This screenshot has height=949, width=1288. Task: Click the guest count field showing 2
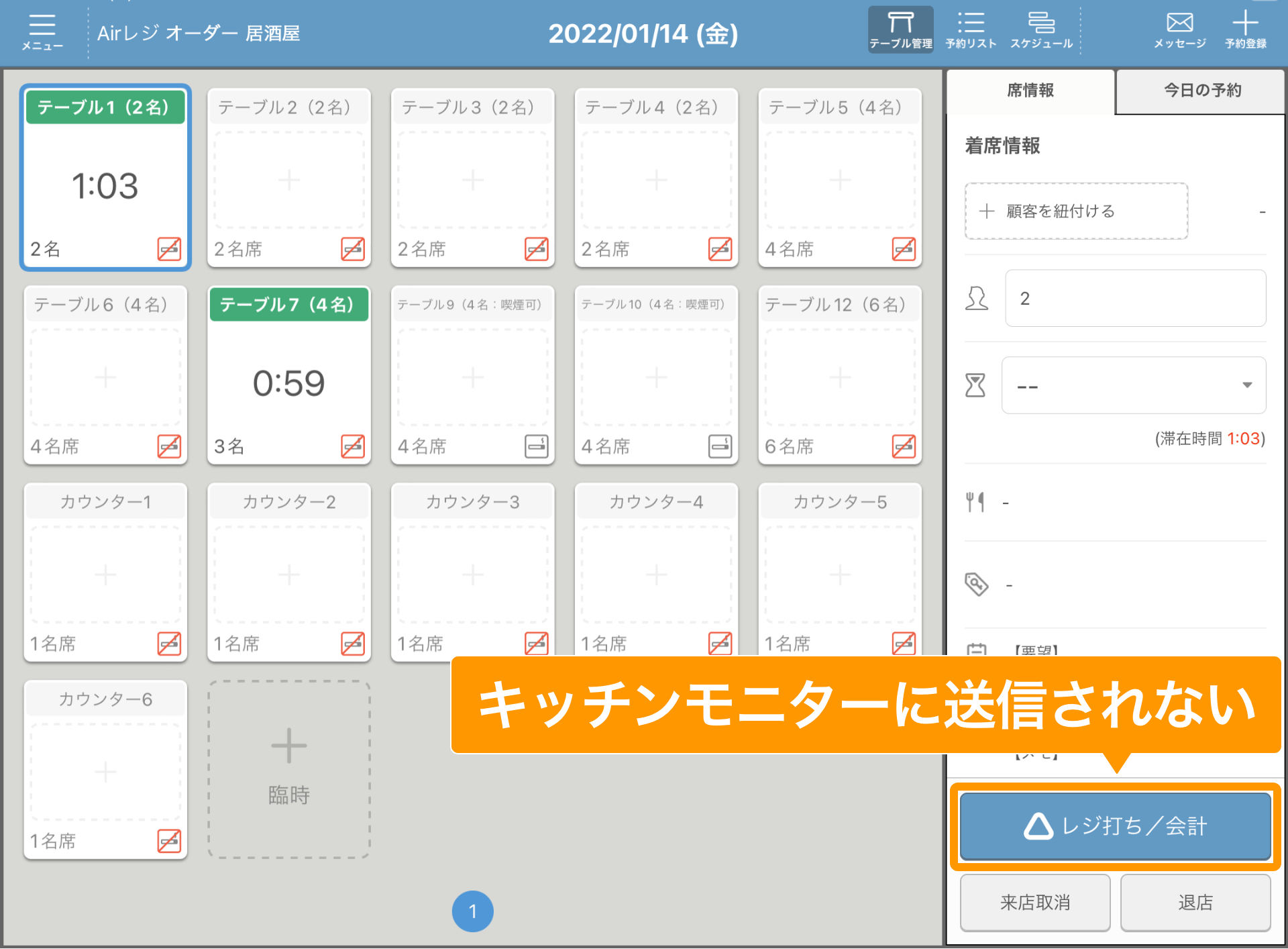(x=1135, y=299)
